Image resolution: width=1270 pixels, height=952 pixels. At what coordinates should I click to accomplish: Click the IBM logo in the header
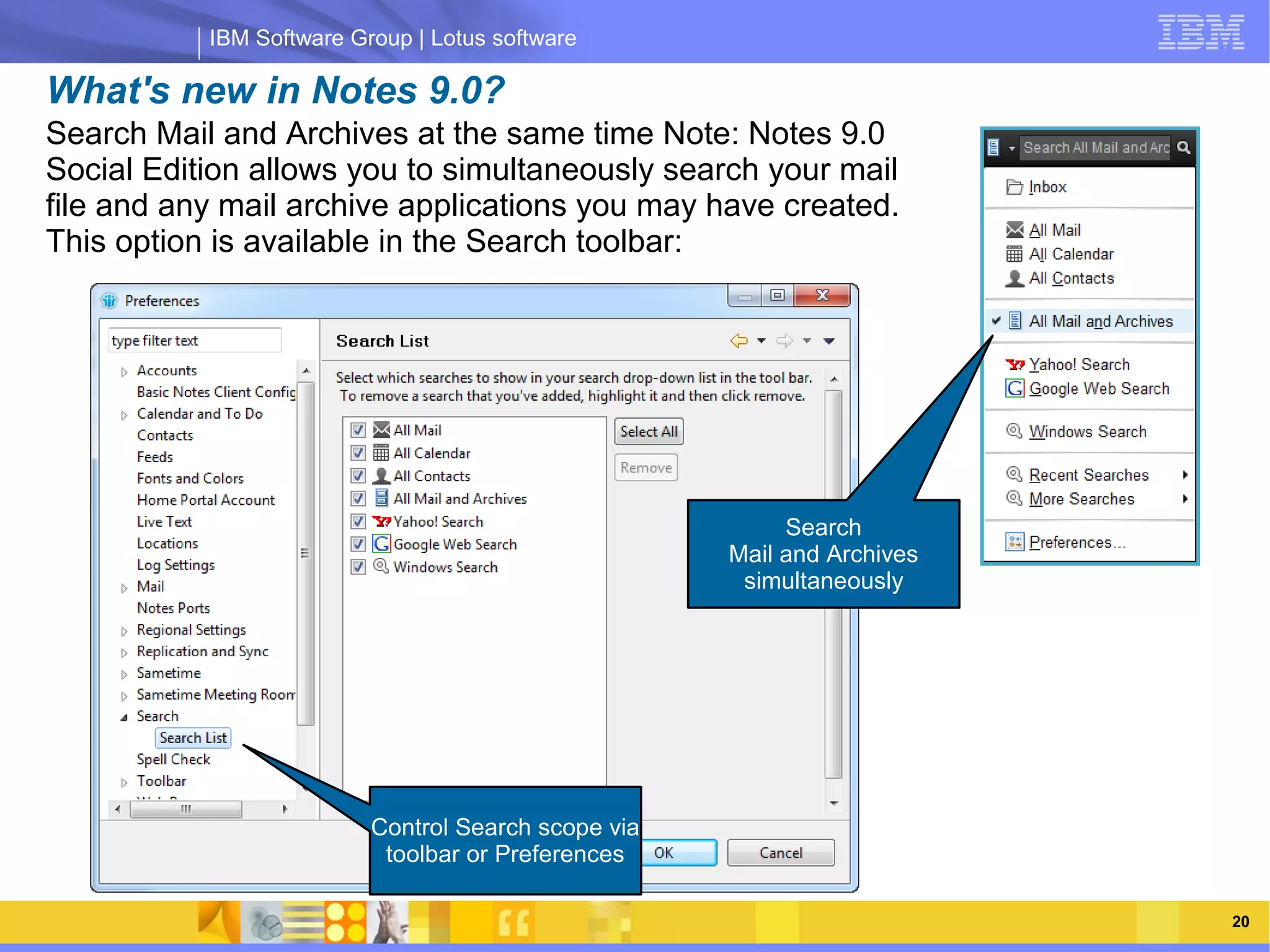click(1201, 32)
